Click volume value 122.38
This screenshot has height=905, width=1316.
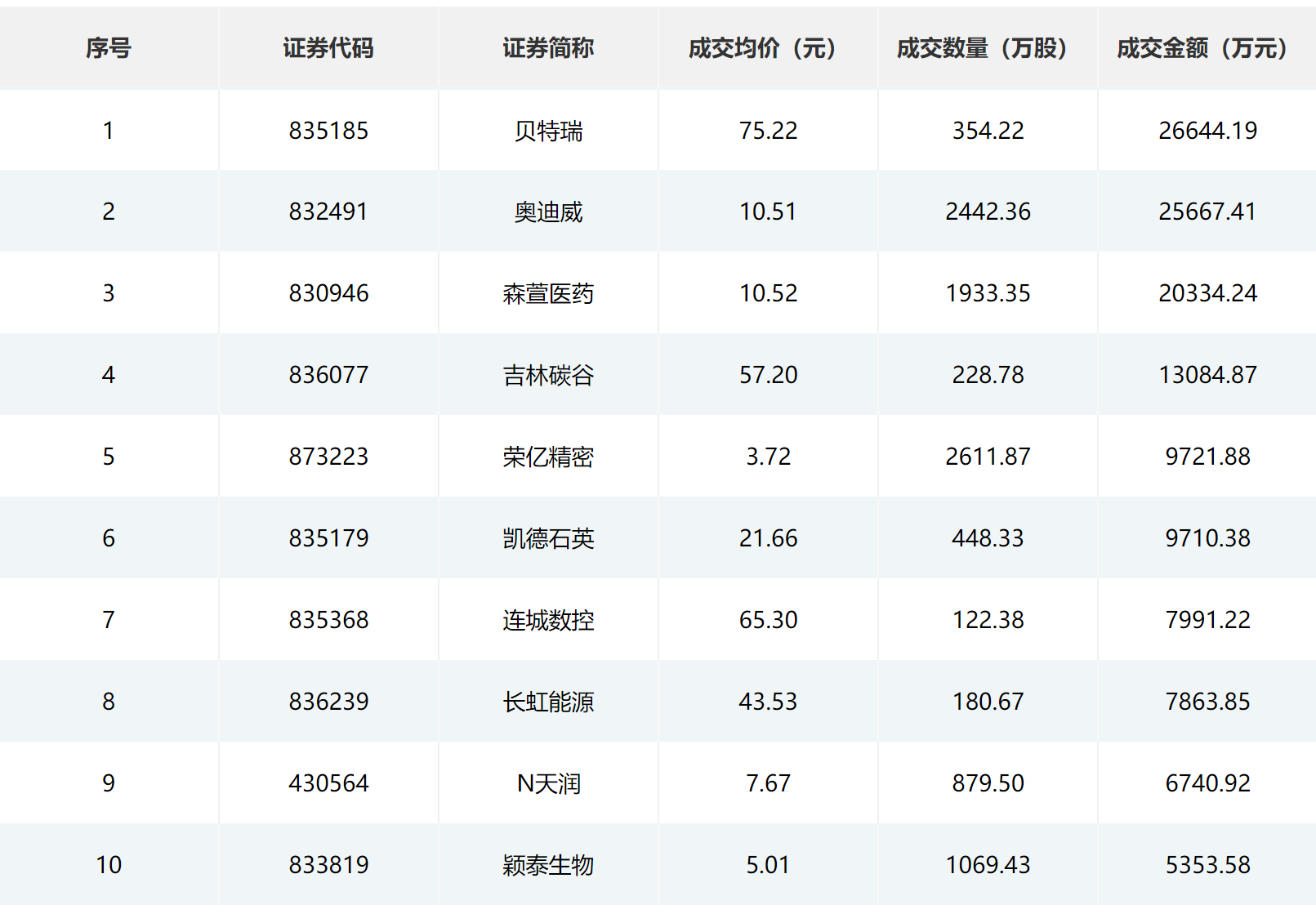pyautogui.click(x=988, y=620)
